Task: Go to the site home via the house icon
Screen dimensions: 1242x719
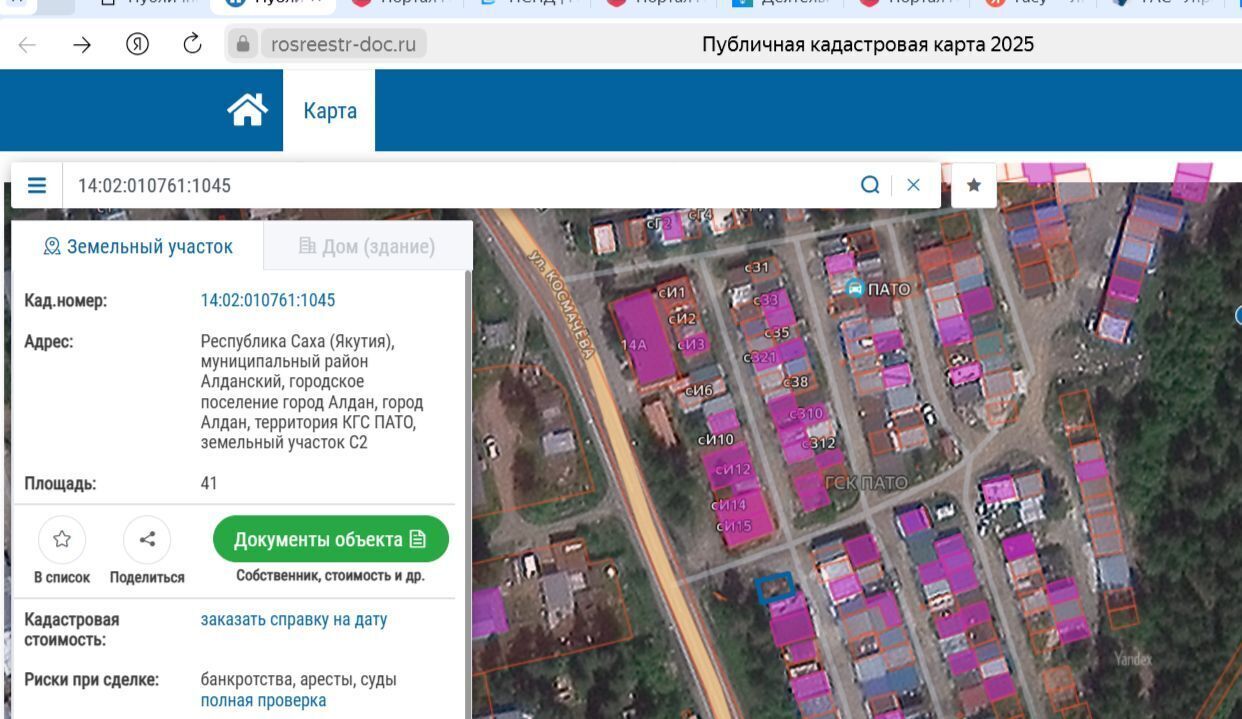Action: [x=248, y=110]
